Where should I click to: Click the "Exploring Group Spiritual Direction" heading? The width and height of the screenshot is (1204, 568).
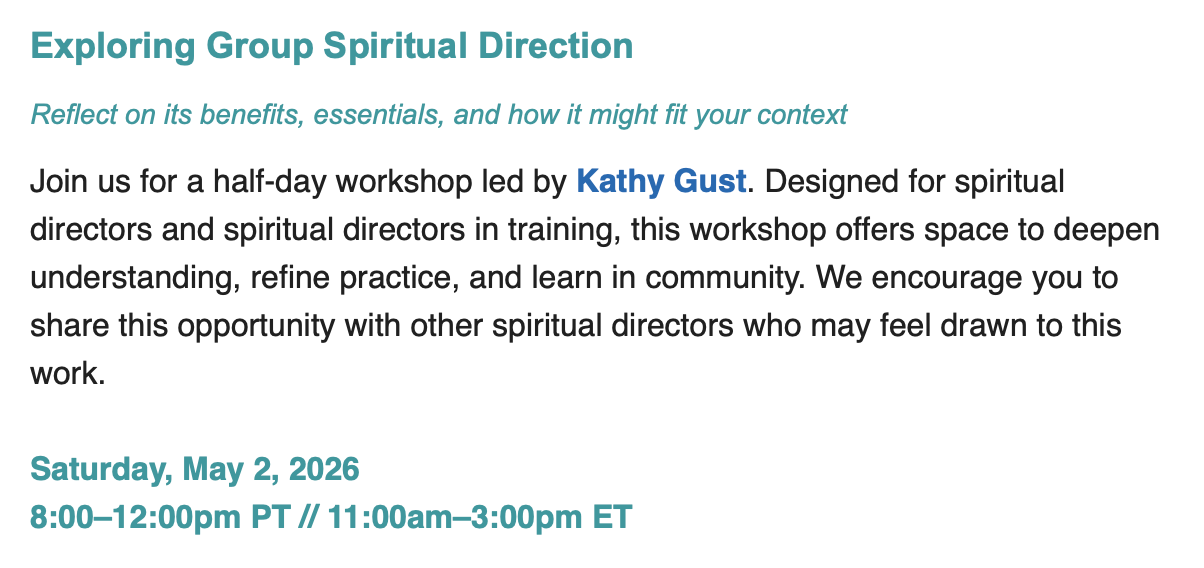pyautogui.click(x=332, y=46)
